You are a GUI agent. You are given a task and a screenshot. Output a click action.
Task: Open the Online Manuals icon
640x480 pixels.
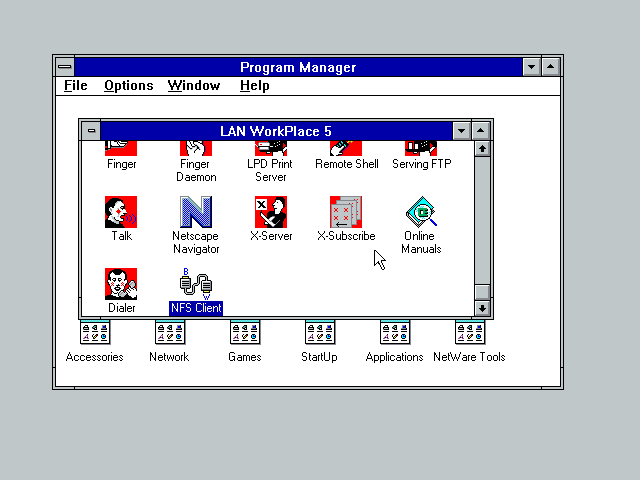click(x=421, y=212)
